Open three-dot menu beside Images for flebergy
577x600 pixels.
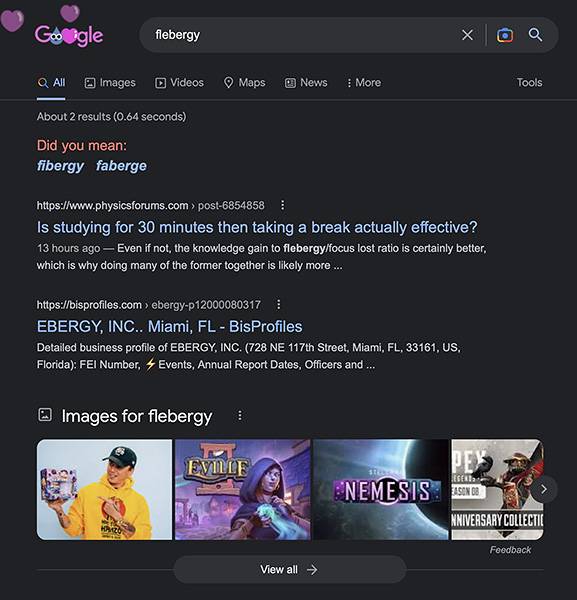click(240, 416)
